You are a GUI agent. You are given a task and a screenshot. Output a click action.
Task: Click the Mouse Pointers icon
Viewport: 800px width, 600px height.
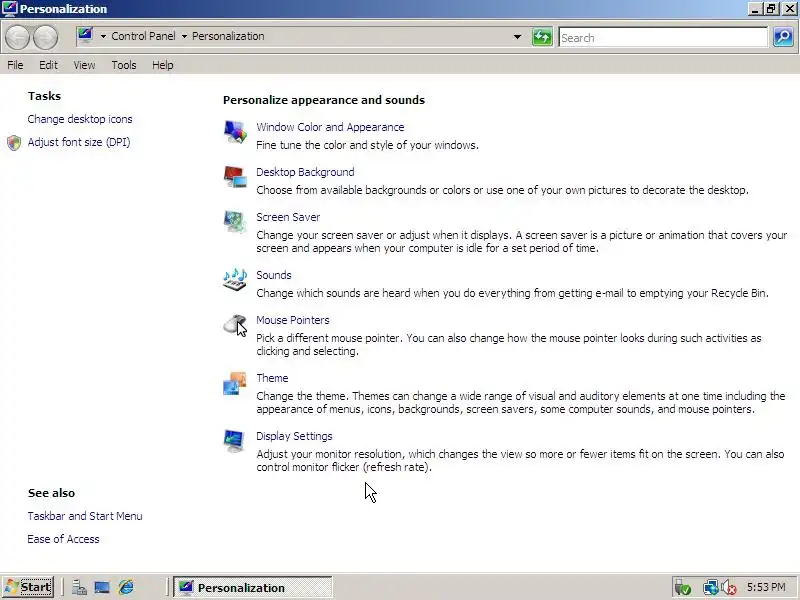coord(235,325)
